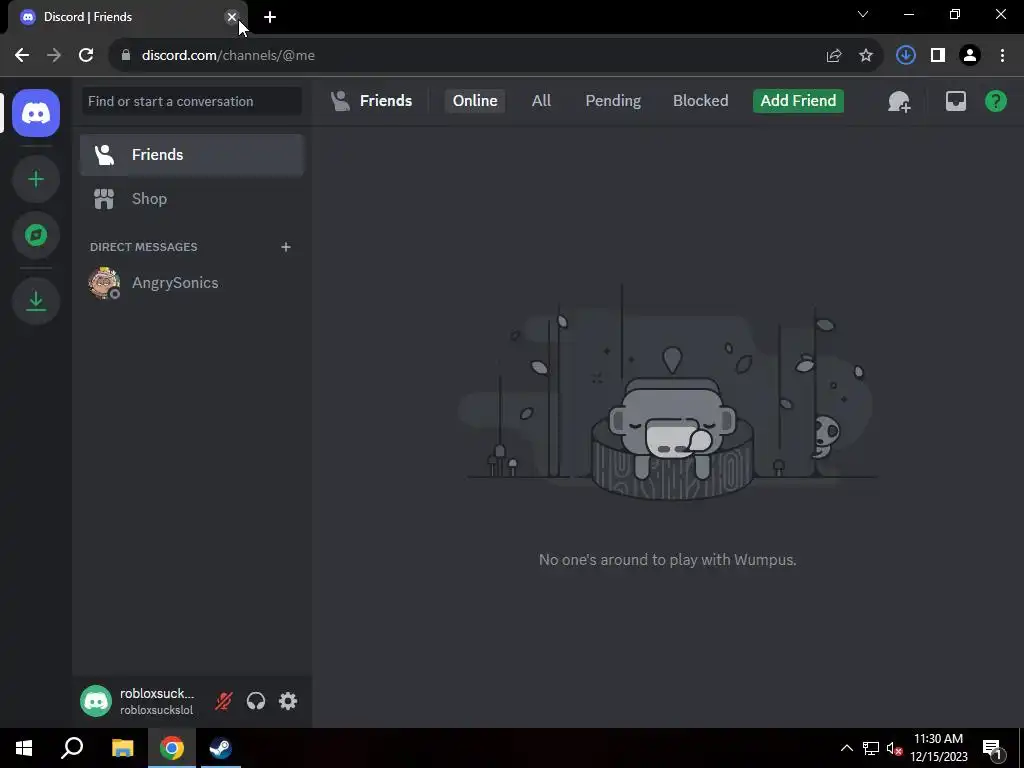Open Steam from the taskbar
The image size is (1024, 768).
tap(221, 748)
